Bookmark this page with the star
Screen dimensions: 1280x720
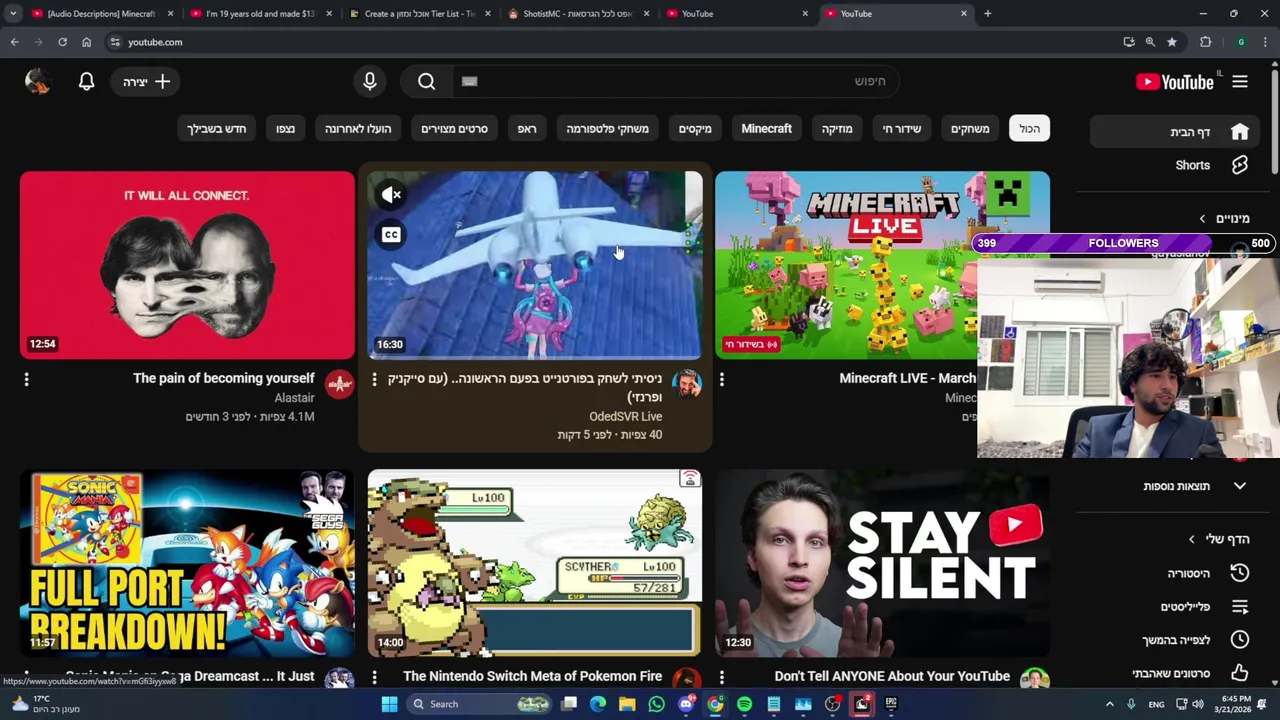(x=1172, y=42)
